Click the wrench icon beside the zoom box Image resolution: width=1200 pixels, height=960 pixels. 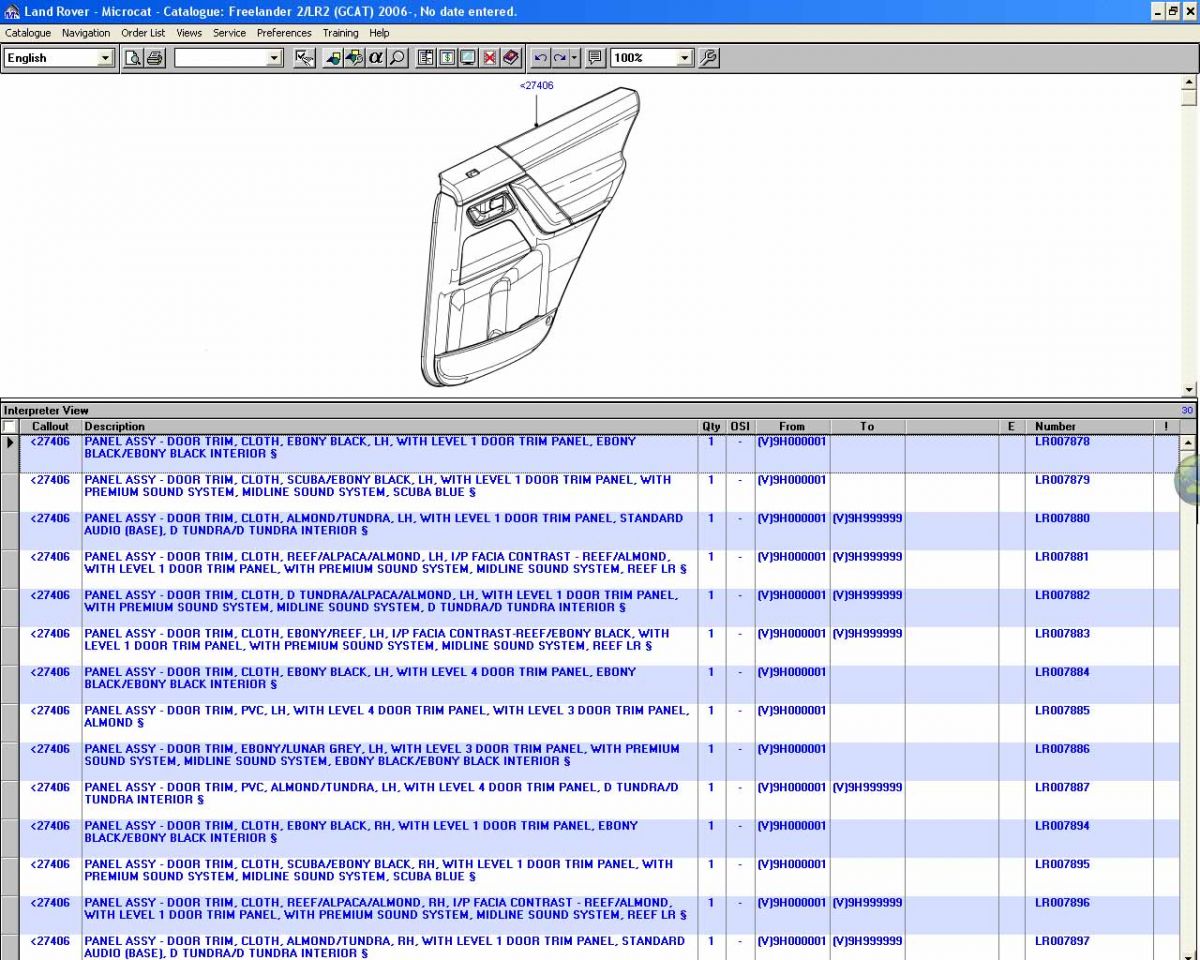(x=709, y=58)
